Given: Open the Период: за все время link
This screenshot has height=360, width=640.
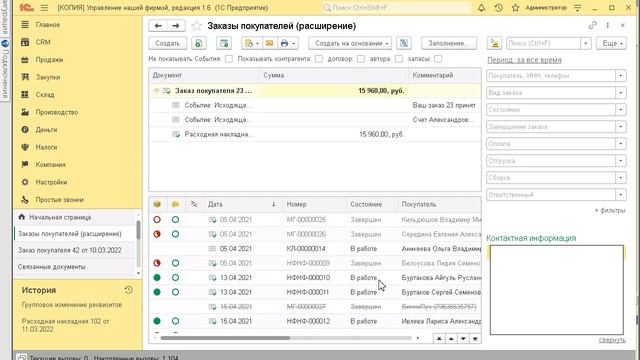Looking at the screenshot, I should (524, 60).
